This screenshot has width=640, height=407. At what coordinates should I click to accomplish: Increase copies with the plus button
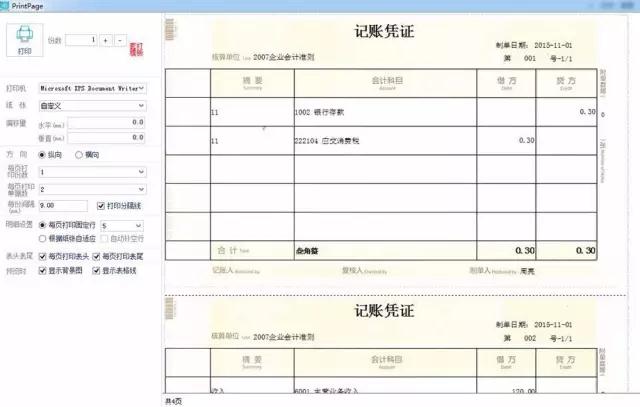106,39
